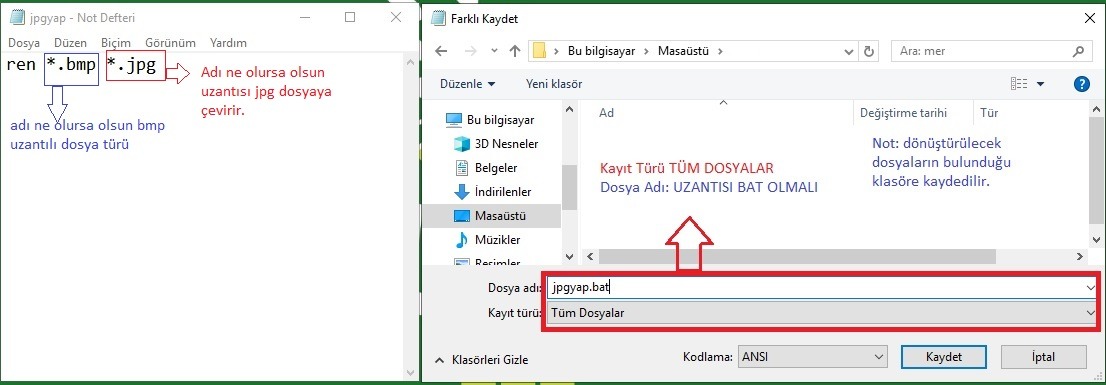Click the search magnifier icon
The width and height of the screenshot is (1106, 385).
click(1078, 51)
